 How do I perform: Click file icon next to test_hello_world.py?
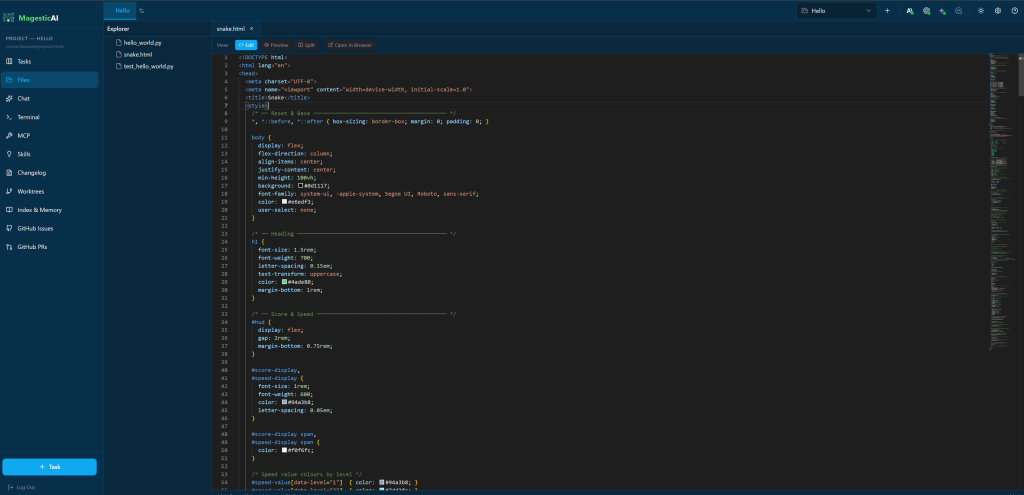pos(118,66)
